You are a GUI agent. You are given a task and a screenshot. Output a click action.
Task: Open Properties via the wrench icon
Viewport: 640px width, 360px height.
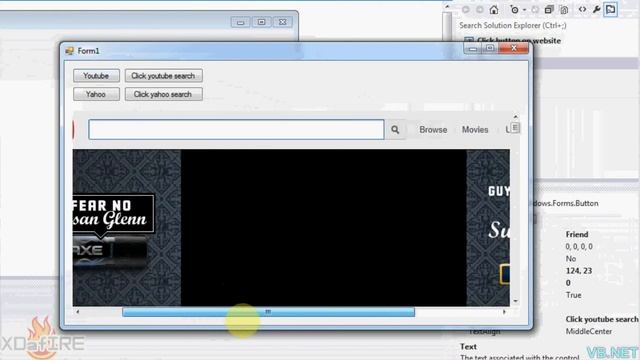coord(597,9)
